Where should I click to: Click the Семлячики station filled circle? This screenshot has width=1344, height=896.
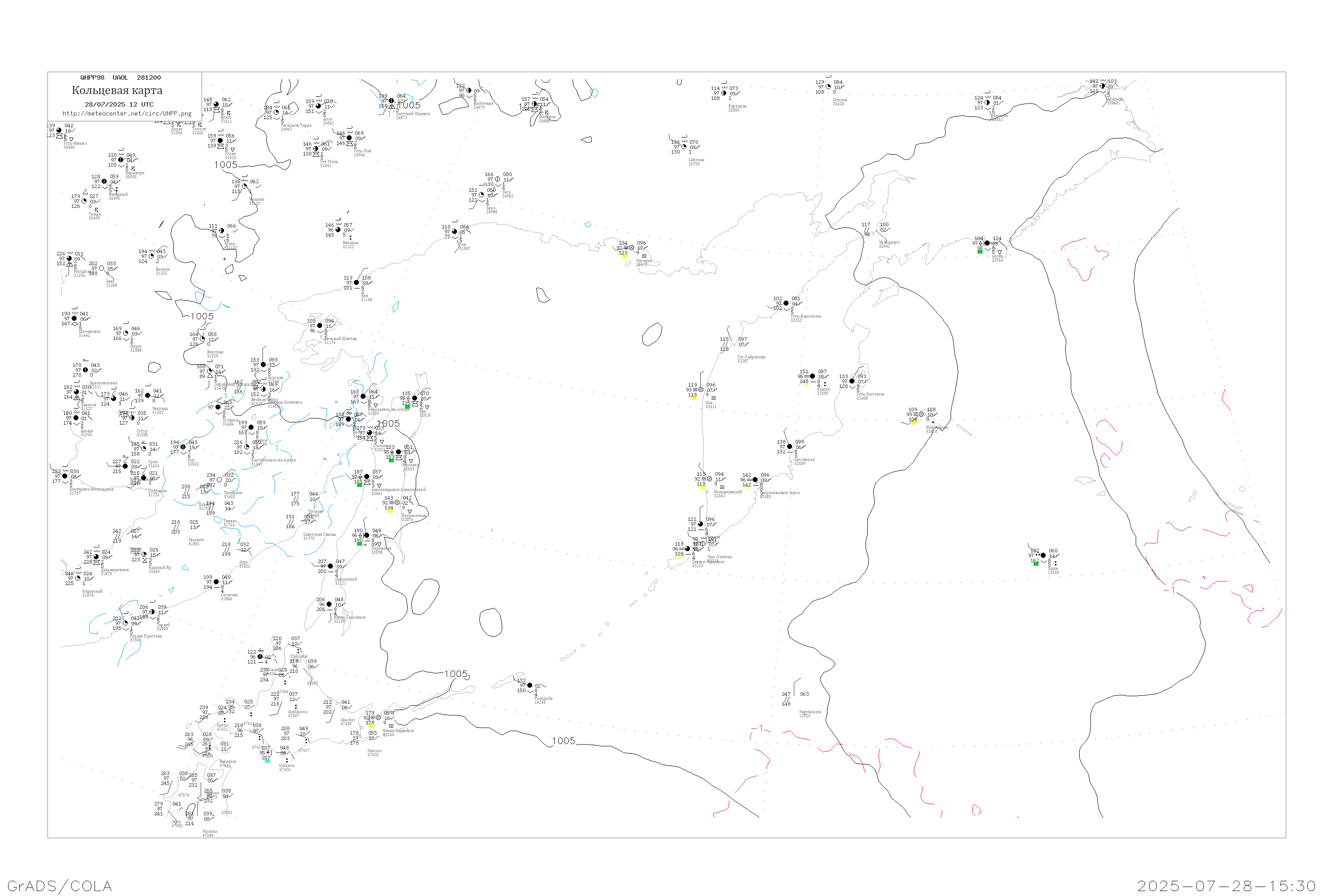coord(790,447)
